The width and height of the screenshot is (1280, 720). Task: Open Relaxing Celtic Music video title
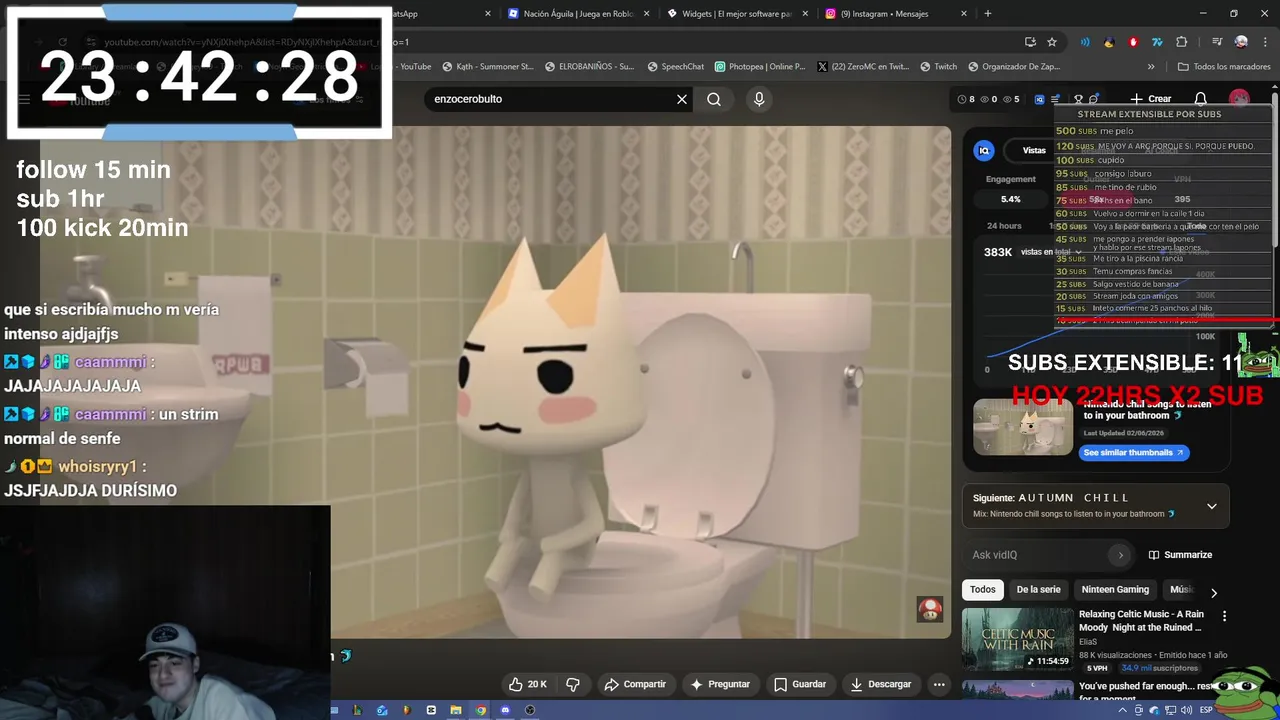pyautogui.click(x=1141, y=621)
